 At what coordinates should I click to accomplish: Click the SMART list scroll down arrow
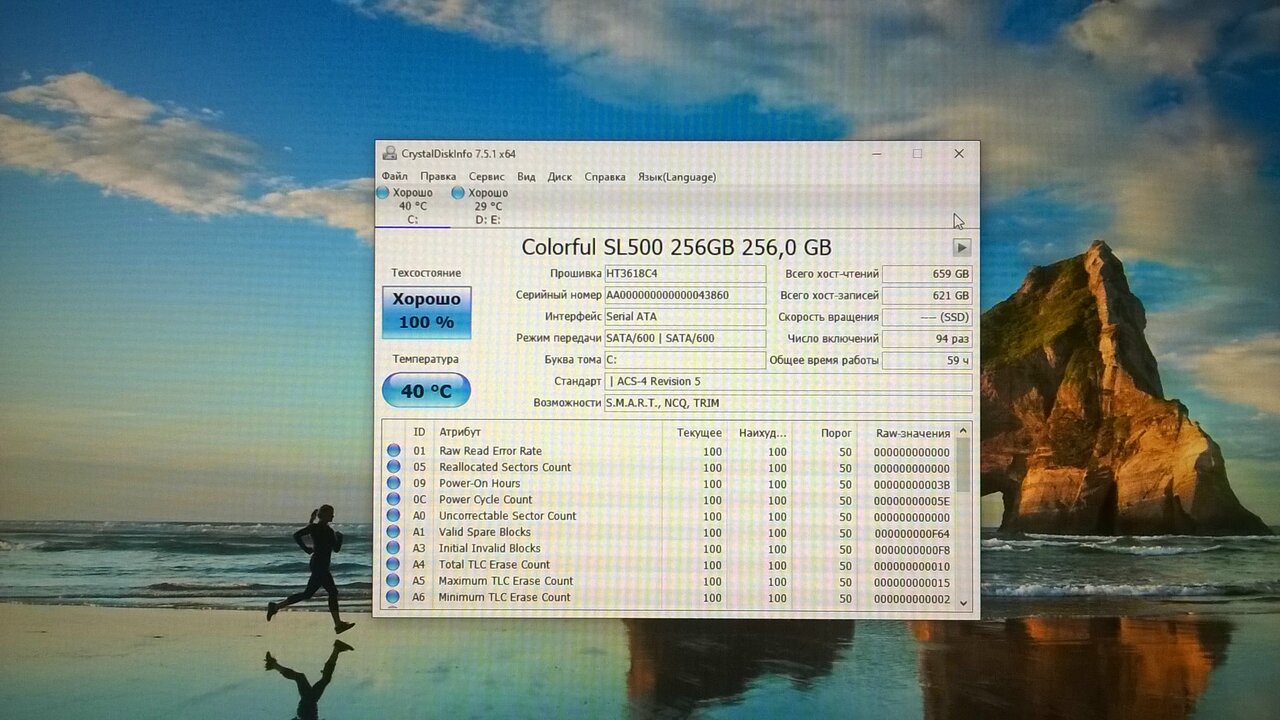tap(963, 602)
